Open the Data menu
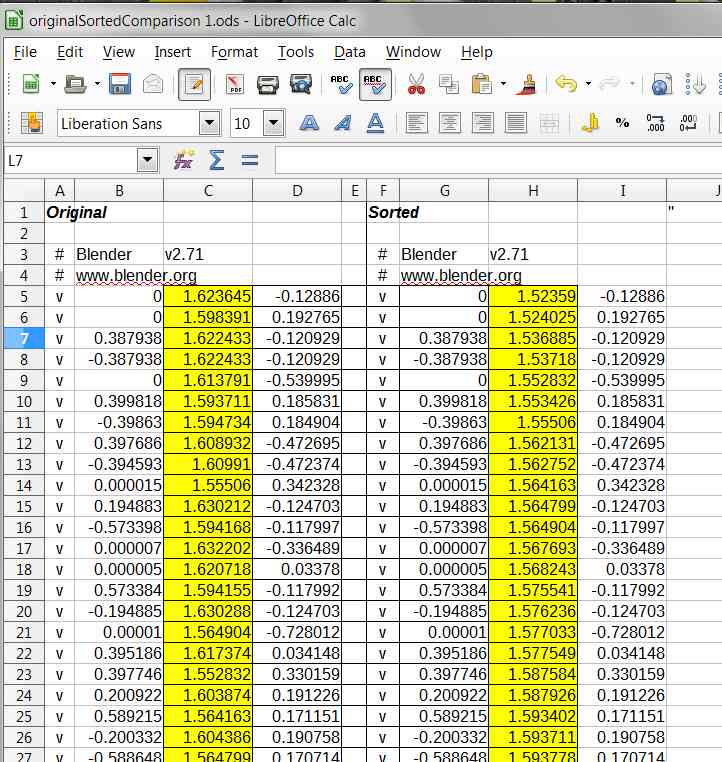The image size is (722, 762). 349,52
